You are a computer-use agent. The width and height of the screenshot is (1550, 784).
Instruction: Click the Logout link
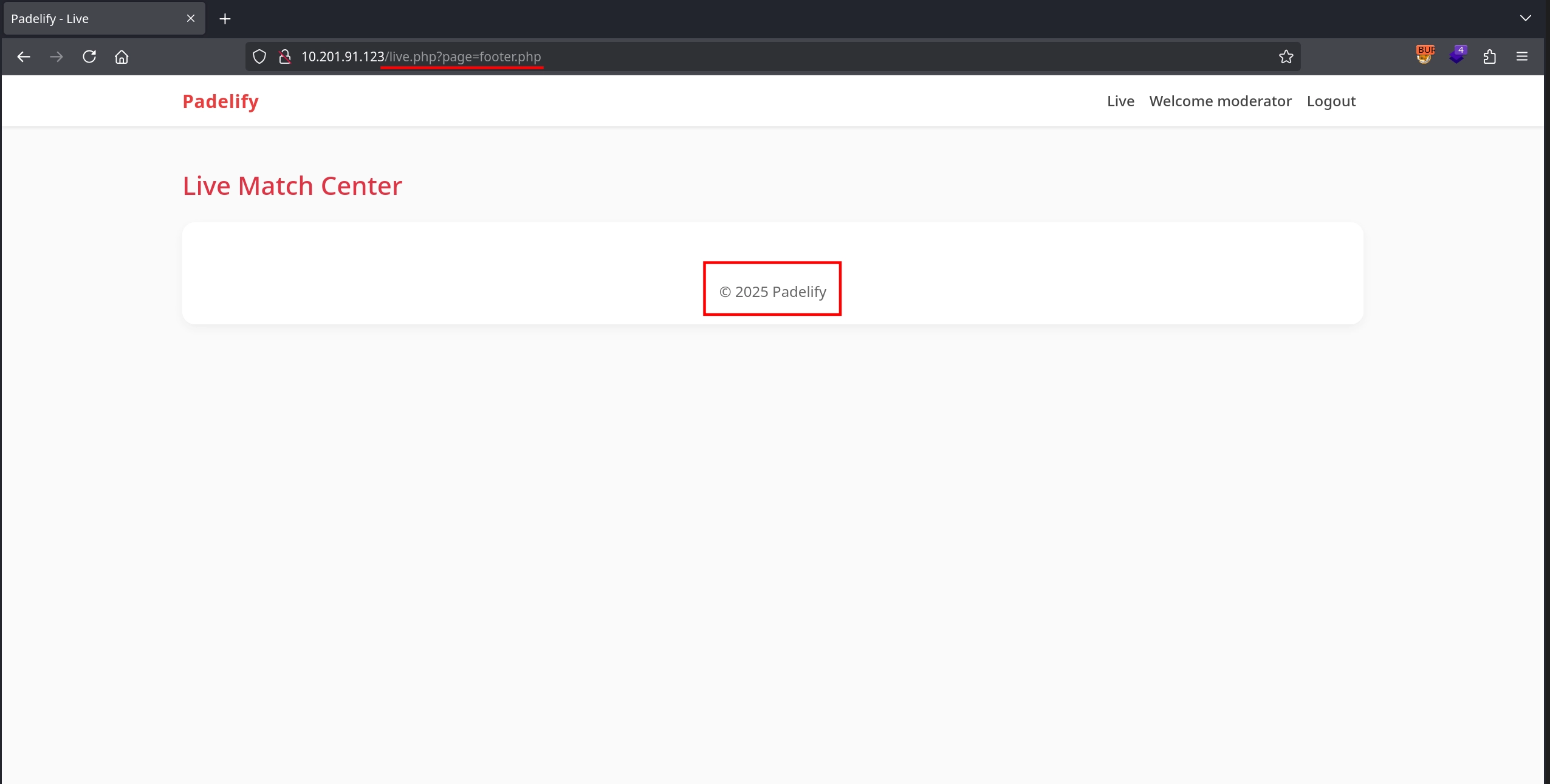point(1331,101)
